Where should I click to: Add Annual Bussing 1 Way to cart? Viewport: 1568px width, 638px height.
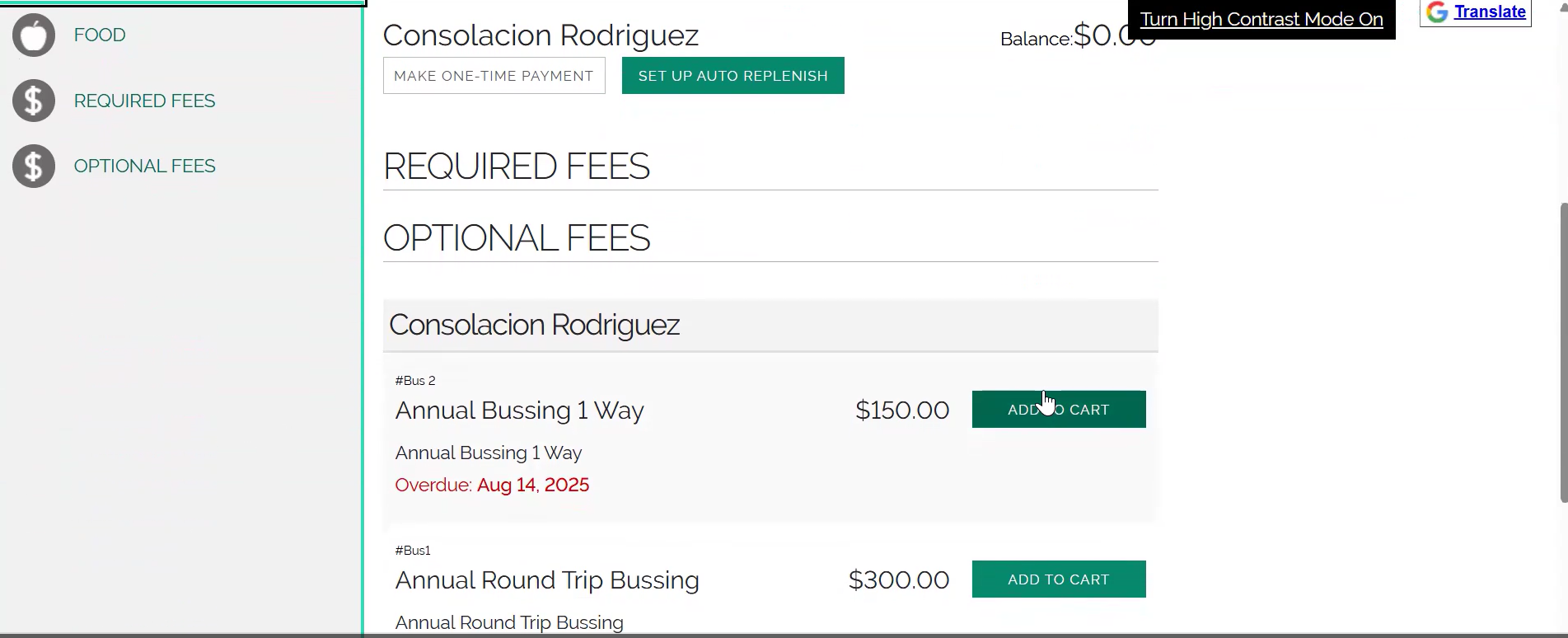tap(1058, 410)
